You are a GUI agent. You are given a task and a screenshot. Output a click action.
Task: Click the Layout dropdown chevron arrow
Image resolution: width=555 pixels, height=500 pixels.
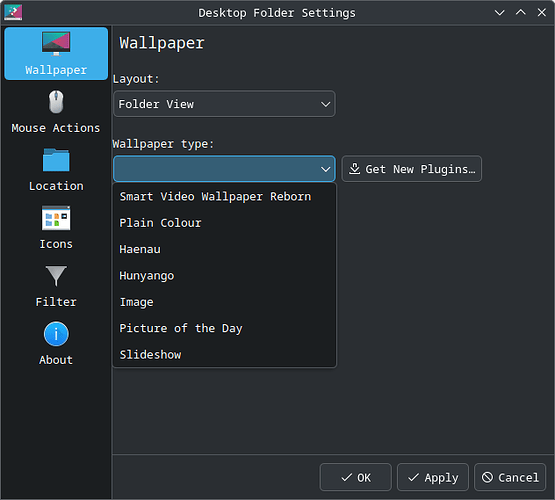(x=325, y=104)
